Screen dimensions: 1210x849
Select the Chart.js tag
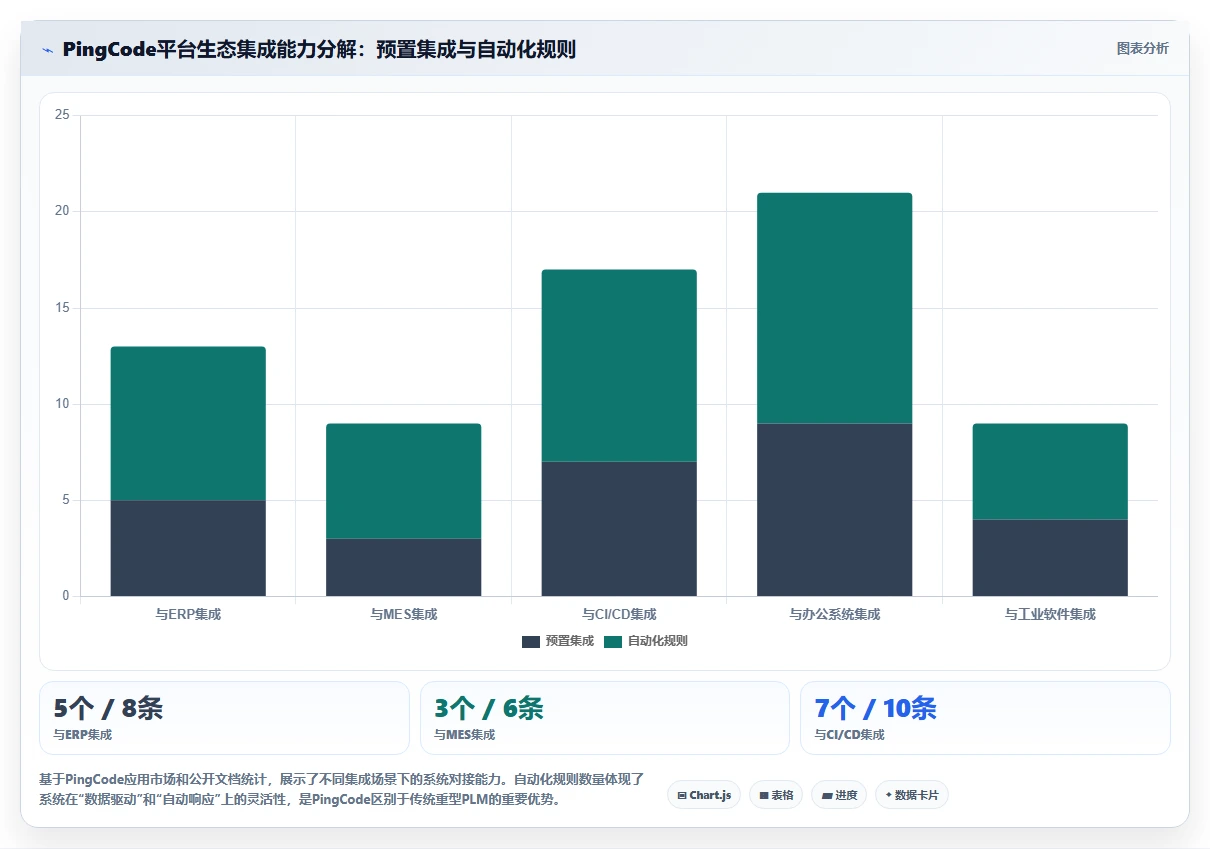point(704,795)
